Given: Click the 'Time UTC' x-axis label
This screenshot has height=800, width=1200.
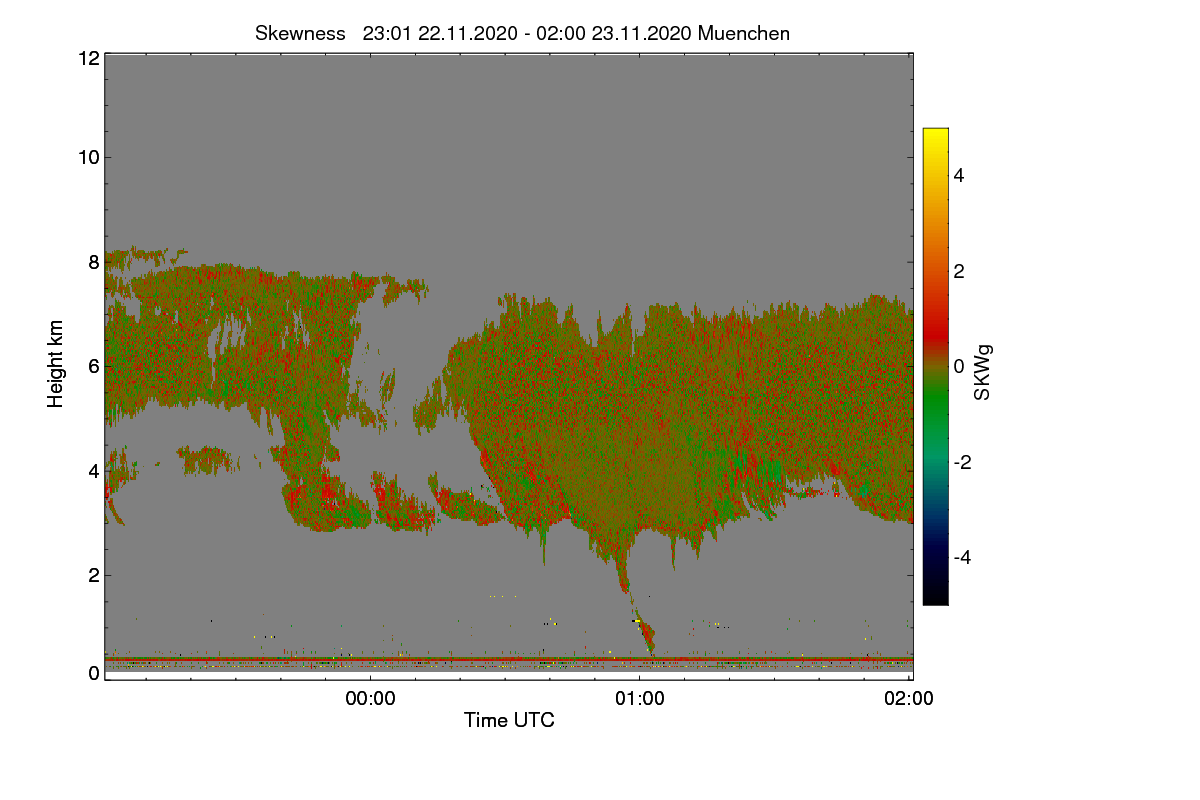Looking at the screenshot, I should pyautogui.click(x=509, y=720).
